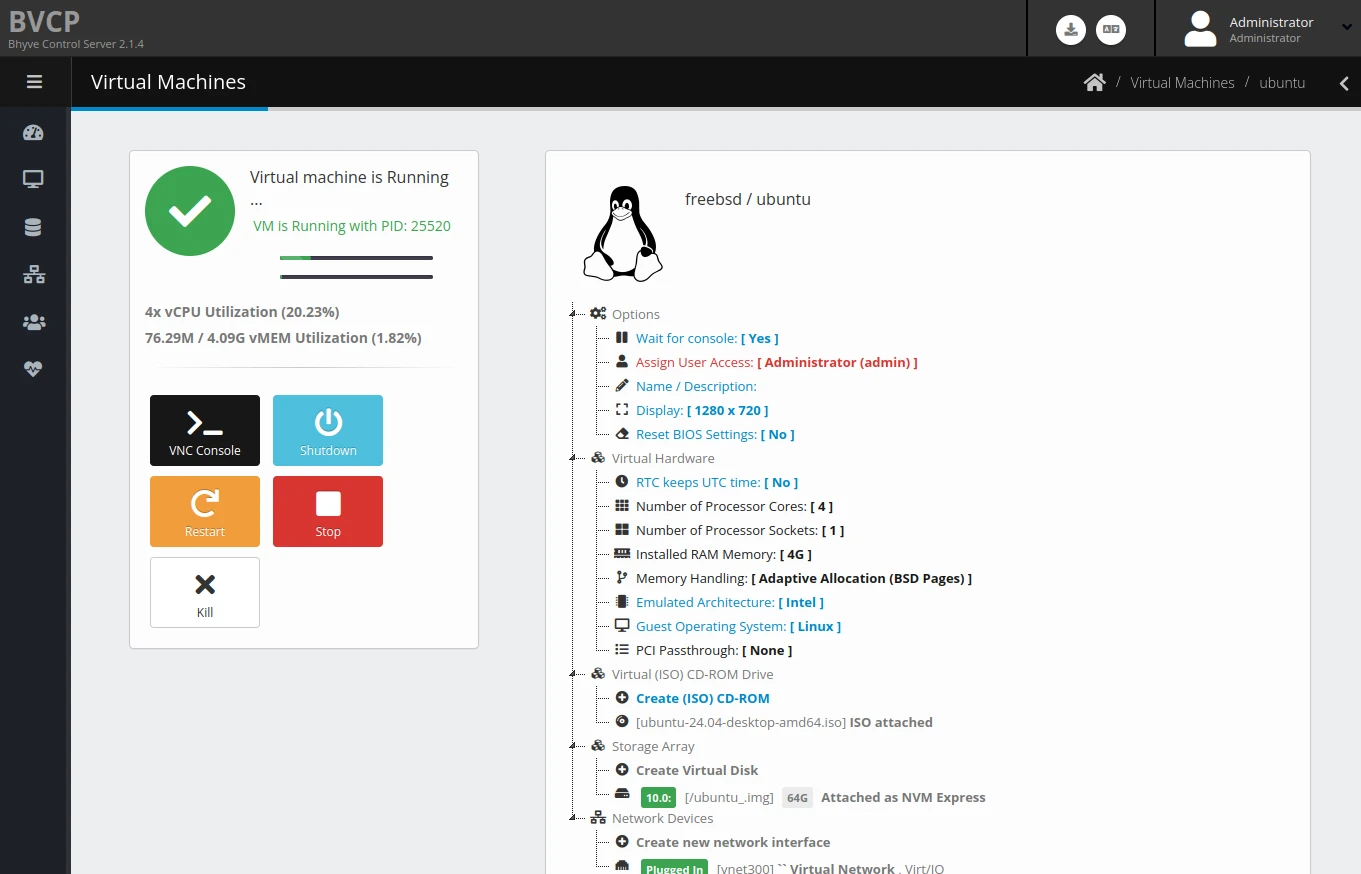The height and width of the screenshot is (874, 1361).
Task: Toggle Wait for console Yes setting
Action: pos(706,339)
